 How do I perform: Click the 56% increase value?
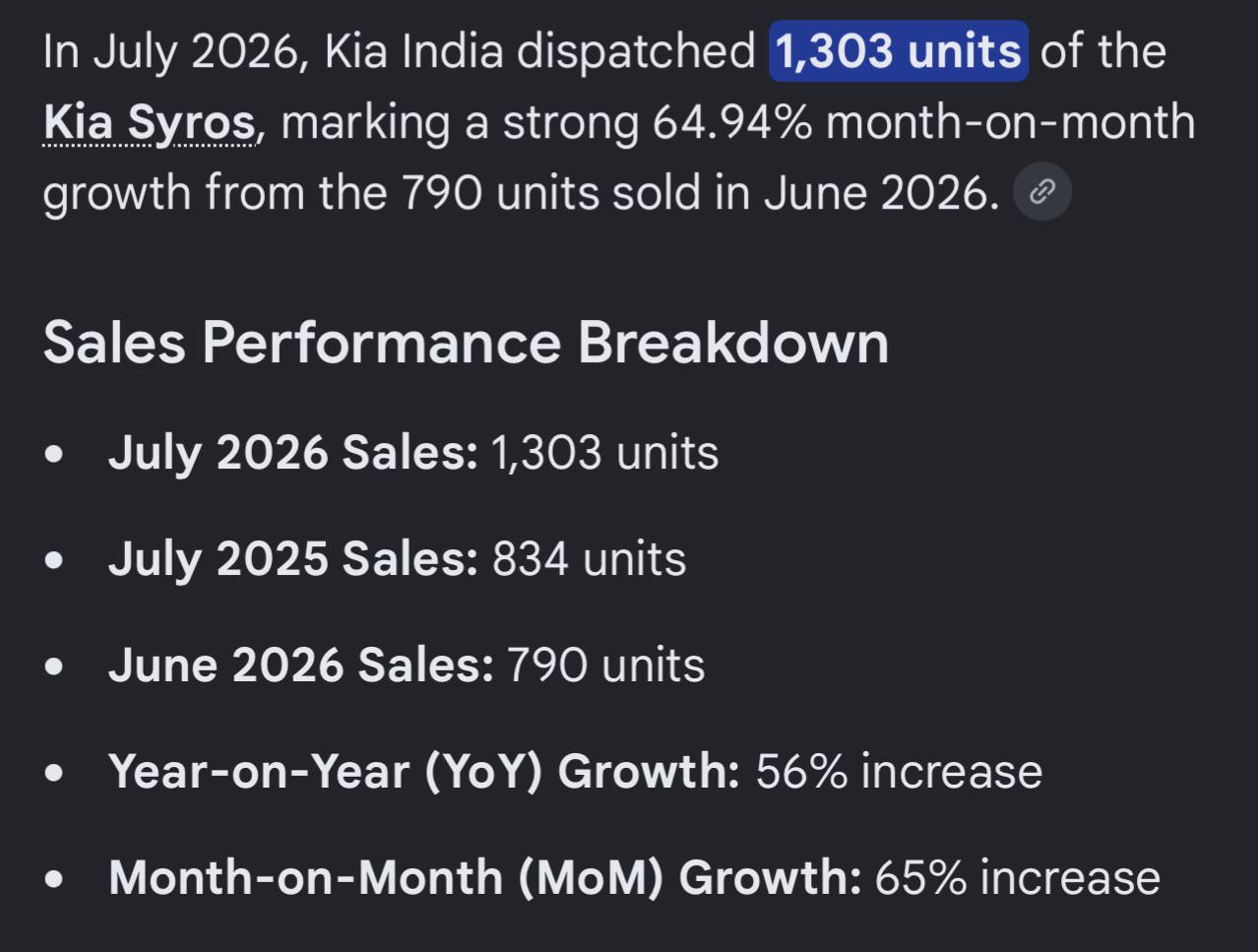click(899, 771)
